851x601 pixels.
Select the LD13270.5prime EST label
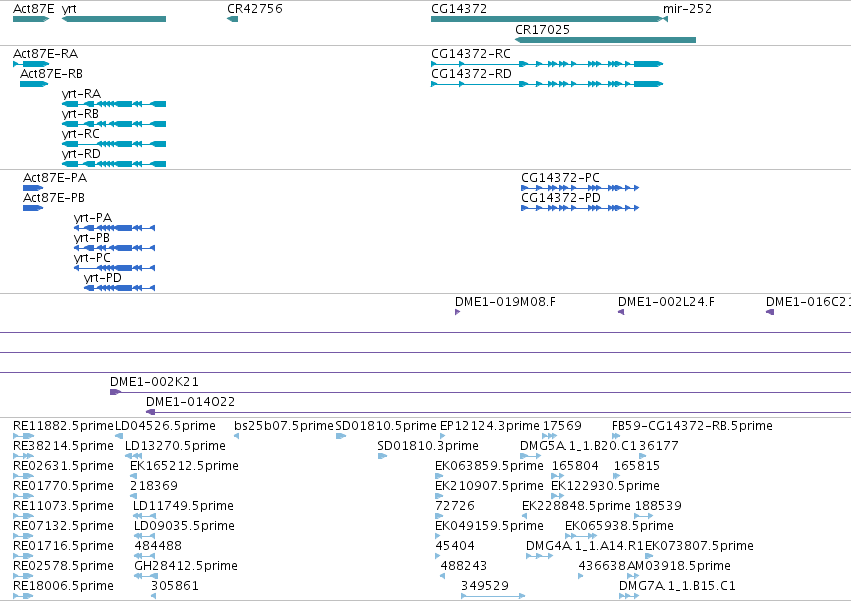(x=175, y=446)
